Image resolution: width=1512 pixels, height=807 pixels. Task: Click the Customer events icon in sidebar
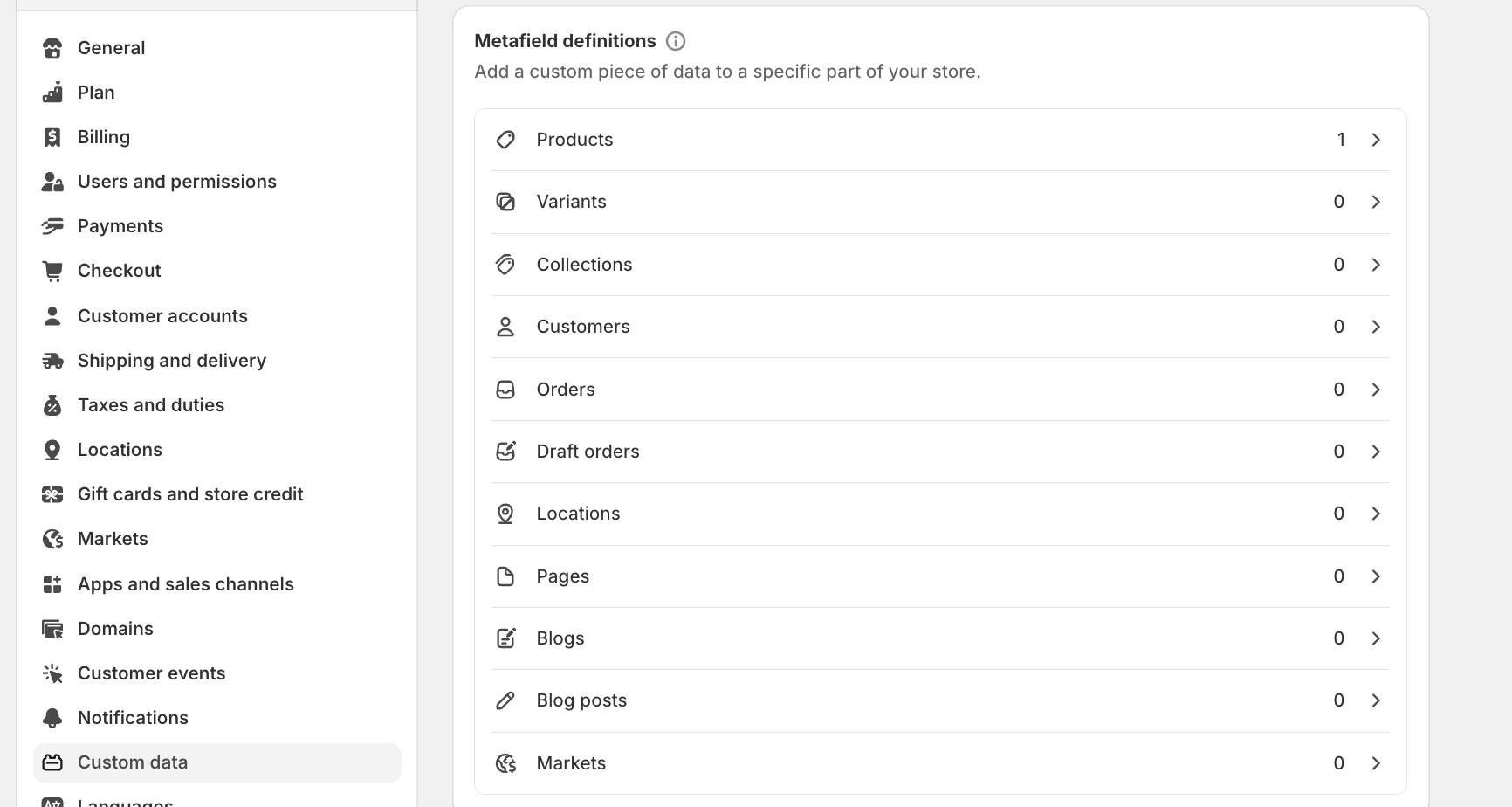click(52, 673)
